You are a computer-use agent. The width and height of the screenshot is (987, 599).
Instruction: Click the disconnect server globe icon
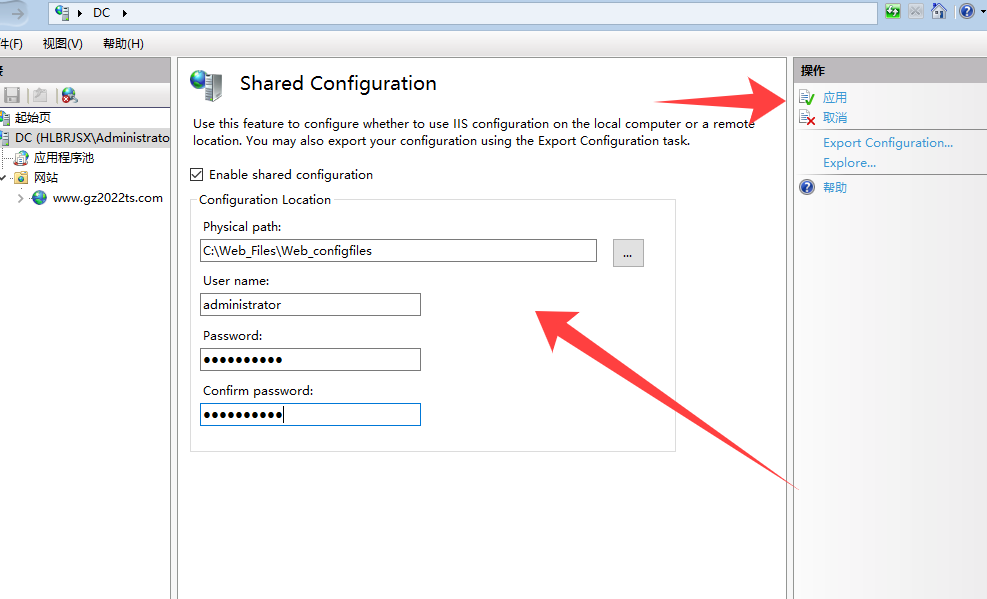click(69, 95)
